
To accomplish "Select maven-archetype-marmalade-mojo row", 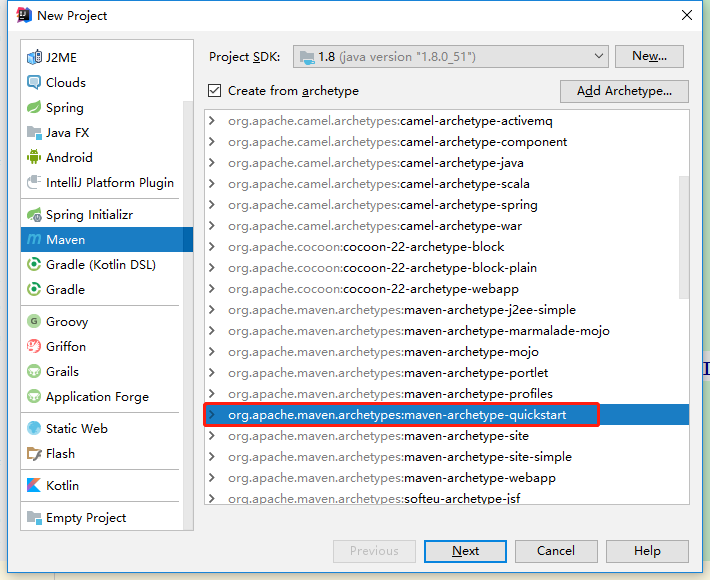I will click(446, 331).
